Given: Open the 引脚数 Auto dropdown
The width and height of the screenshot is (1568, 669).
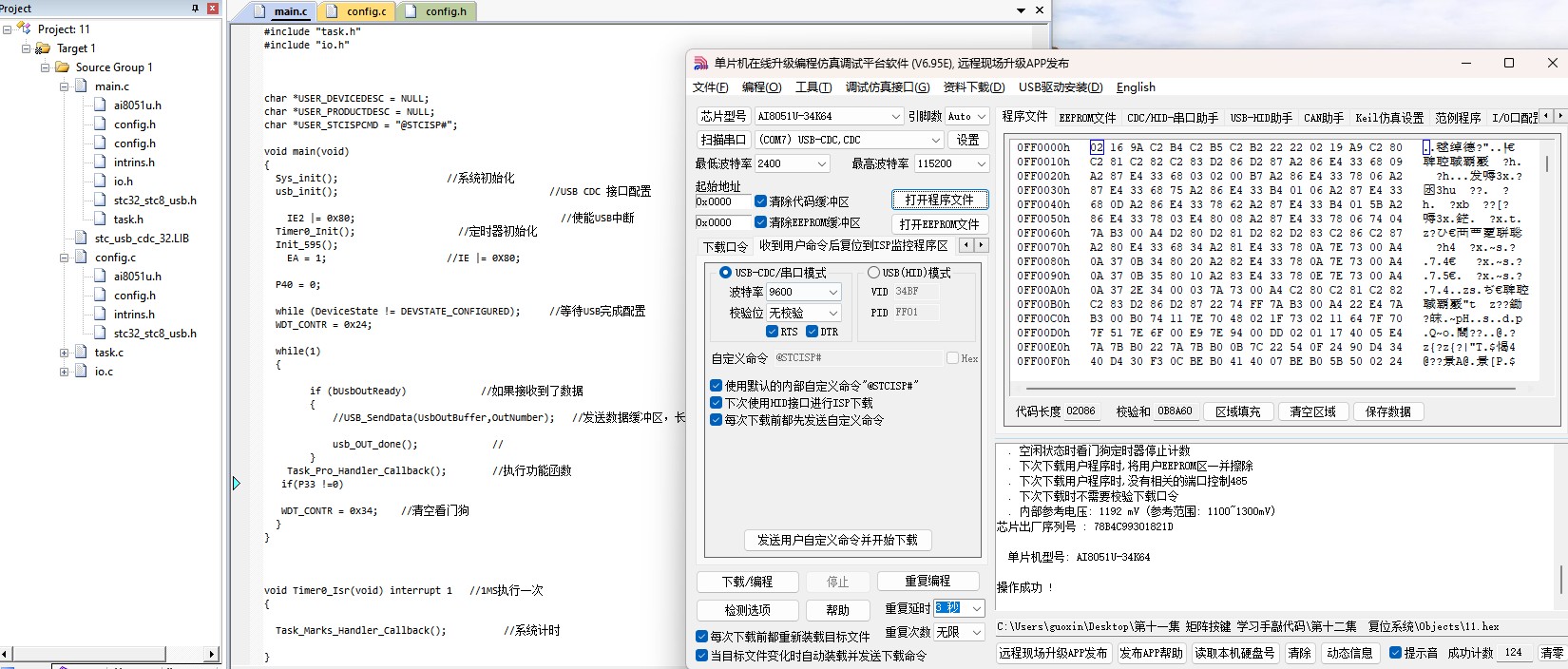Looking at the screenshot, I should click(982, 116).
